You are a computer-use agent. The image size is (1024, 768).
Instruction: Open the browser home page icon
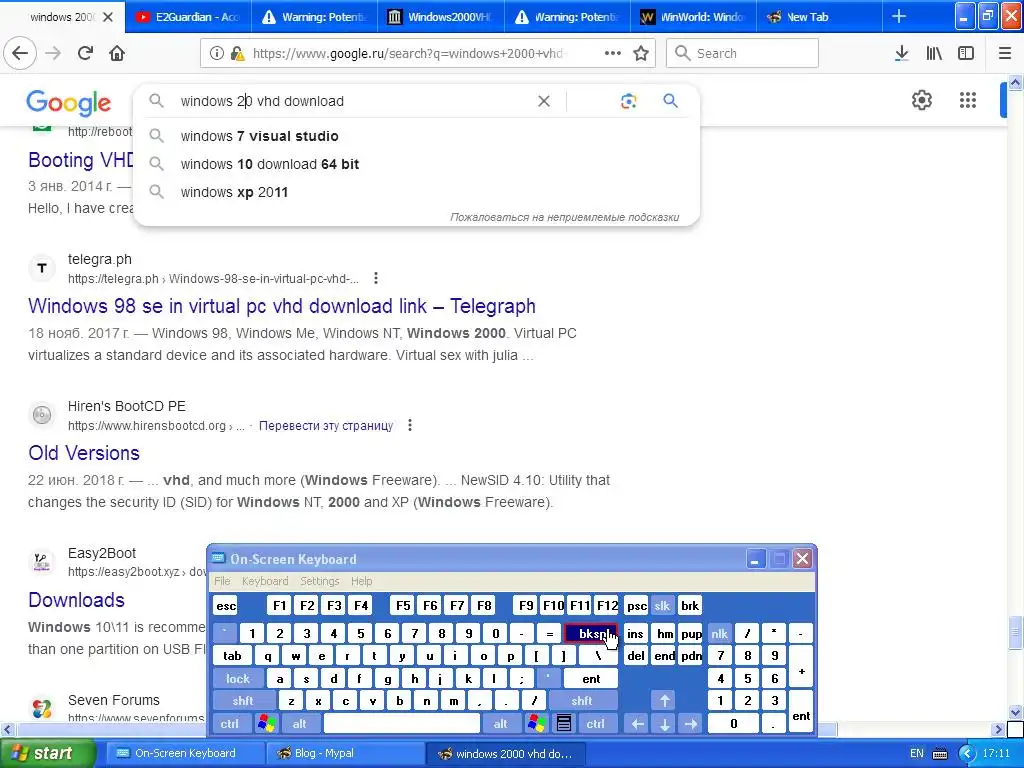(x=117, y=53)
